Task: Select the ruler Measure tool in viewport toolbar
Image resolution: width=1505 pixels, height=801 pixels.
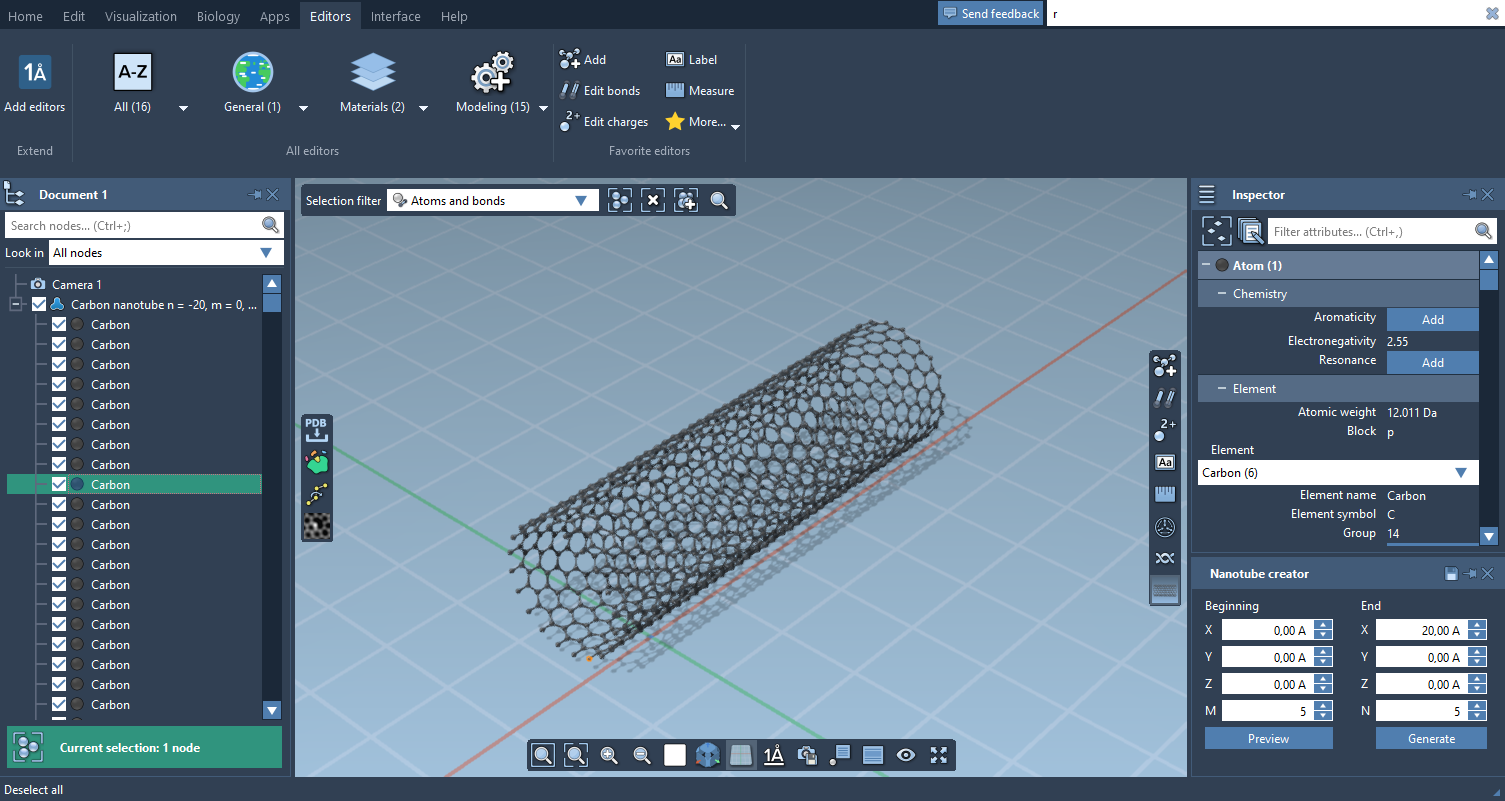Action: click(x=1165, y=494)
